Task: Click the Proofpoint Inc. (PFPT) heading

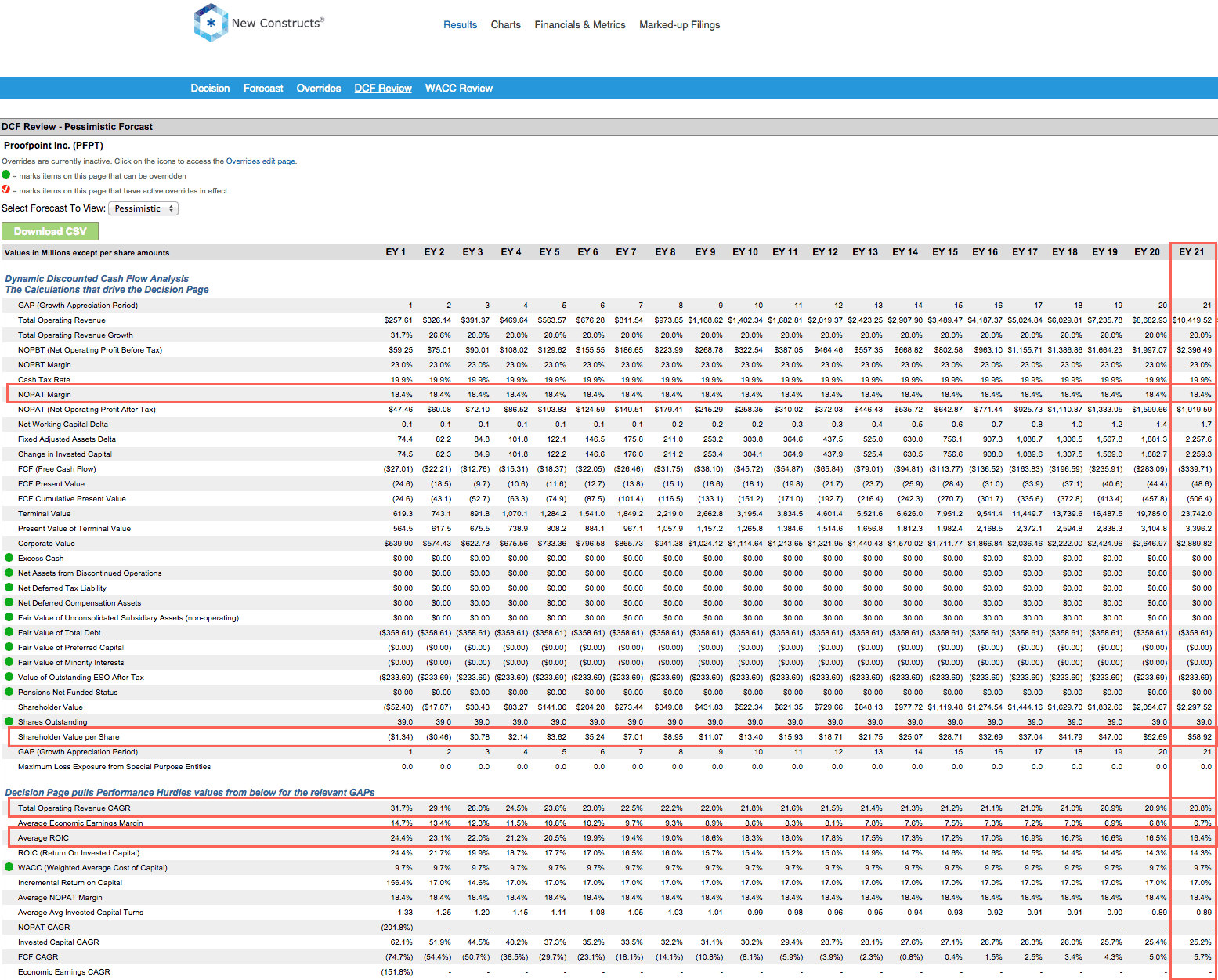Action: pyautogui.click(x=53, y=146)
